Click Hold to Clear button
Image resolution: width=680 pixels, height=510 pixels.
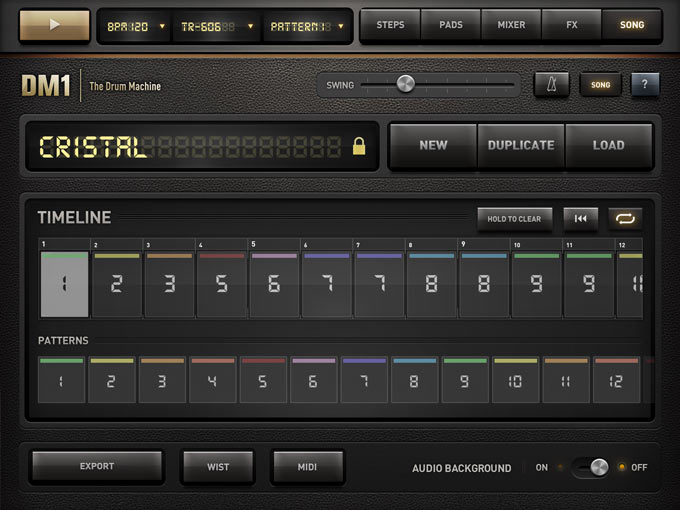[514, 219]
